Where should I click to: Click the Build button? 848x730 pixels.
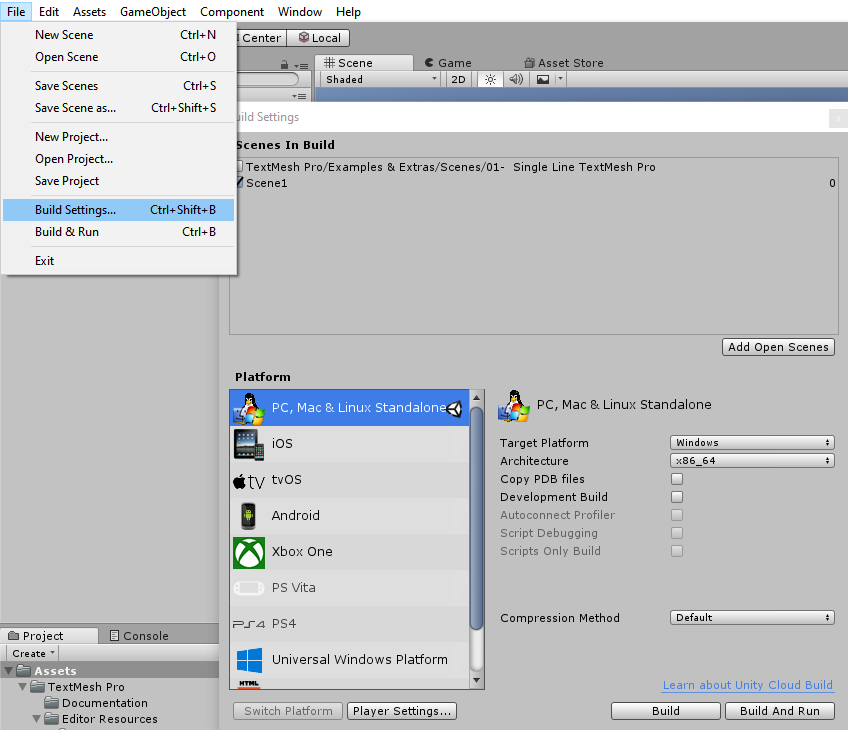(666, 711)
